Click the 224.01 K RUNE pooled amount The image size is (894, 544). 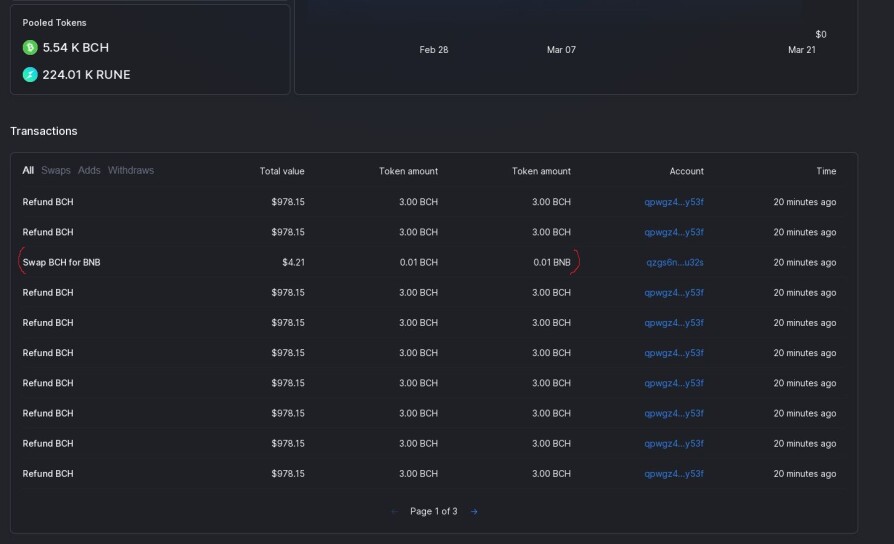click(x=86, y=75)
